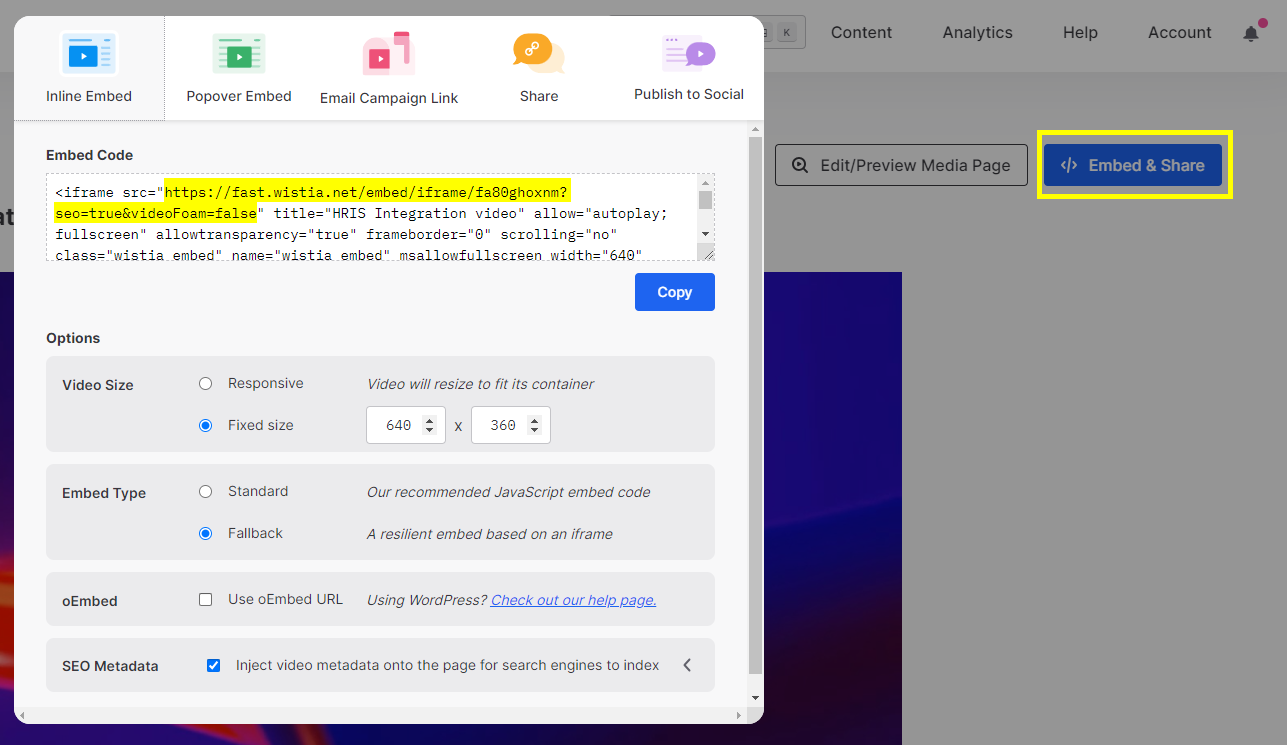Click the dialog's vertical scrollbar thumb
Screen dimensions: 1287x745
click(756, 405)
